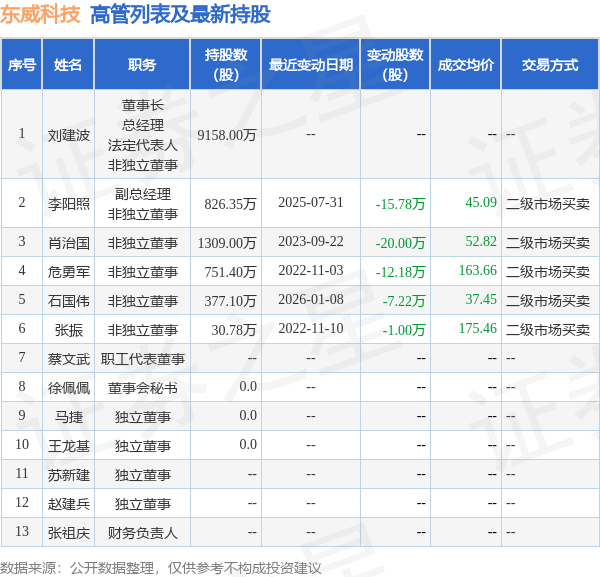Image resolution: width=600 pixels, height=577 pixels.
Task: Click the 副总经理 position text
Action: click(142, 194)
